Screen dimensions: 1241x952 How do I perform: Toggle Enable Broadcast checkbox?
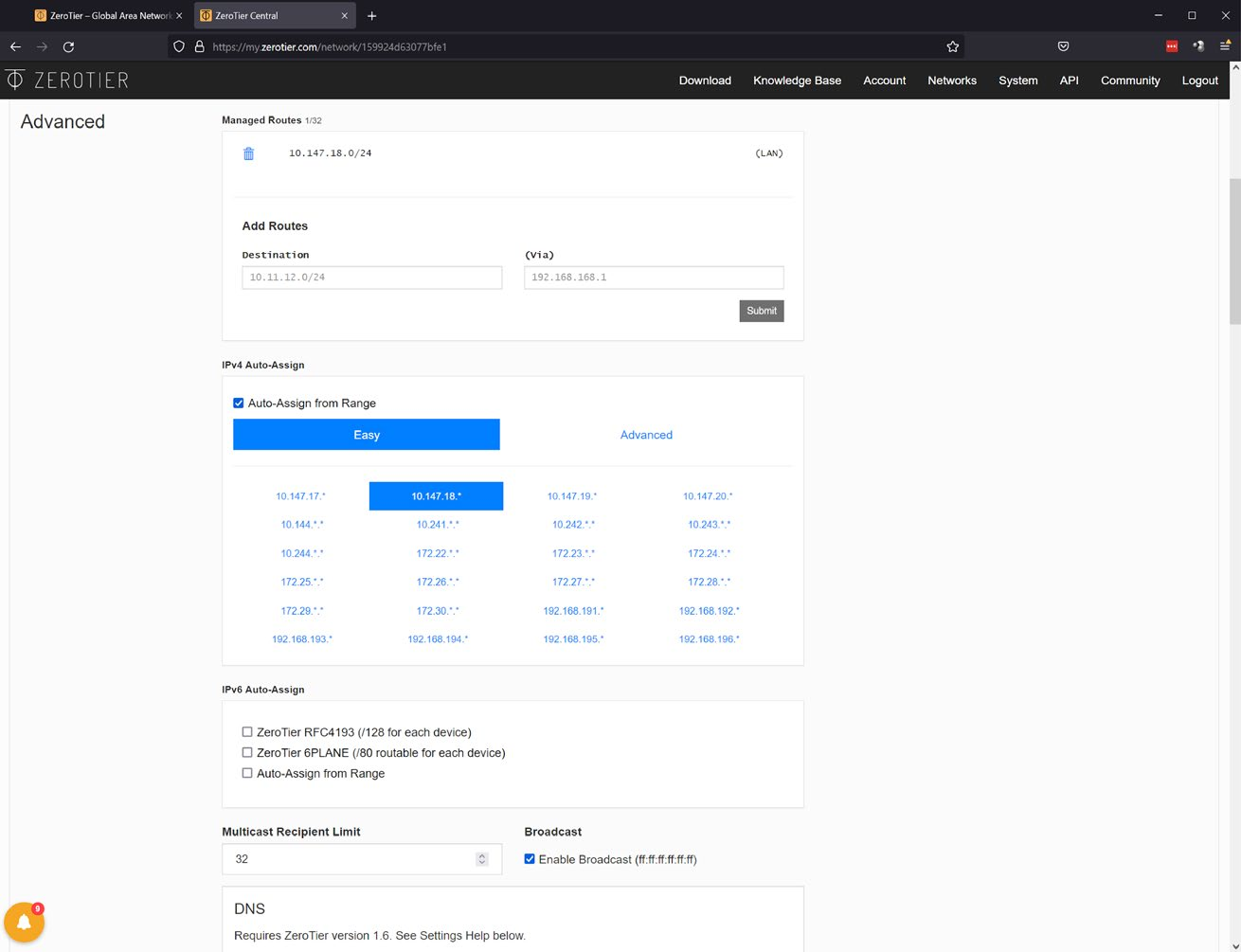(x=530, y=859)
